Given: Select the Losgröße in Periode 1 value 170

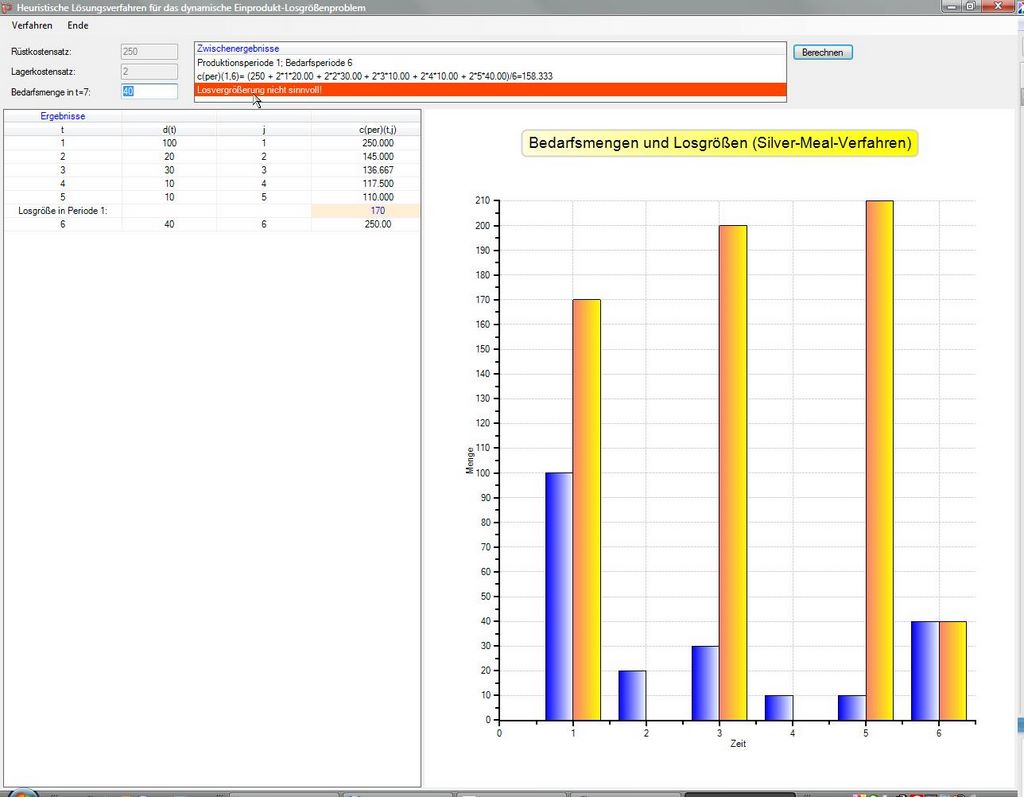Looking at the screenshot, I should (x=377, y=211).
